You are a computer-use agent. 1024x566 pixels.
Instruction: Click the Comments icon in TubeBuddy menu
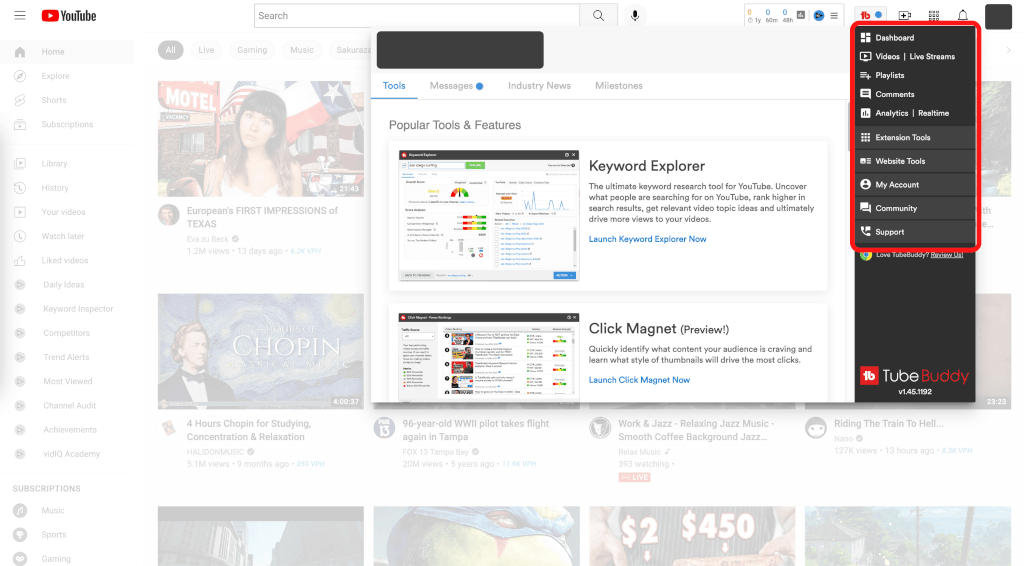(866, 94)
